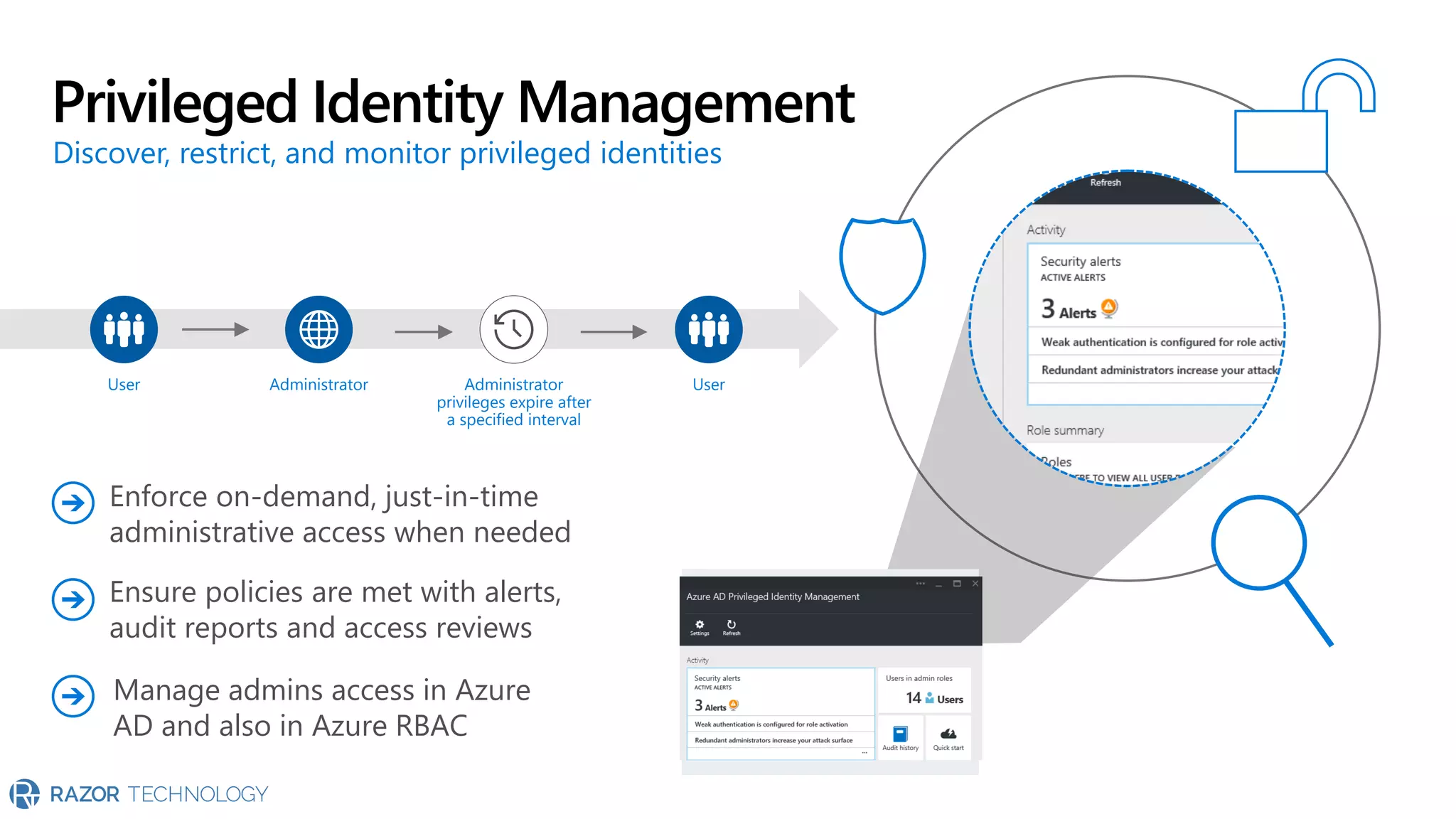Click '14 Users' count text
The height and width of the screenshot is (819, 1456).
click(x=934, y=699)
